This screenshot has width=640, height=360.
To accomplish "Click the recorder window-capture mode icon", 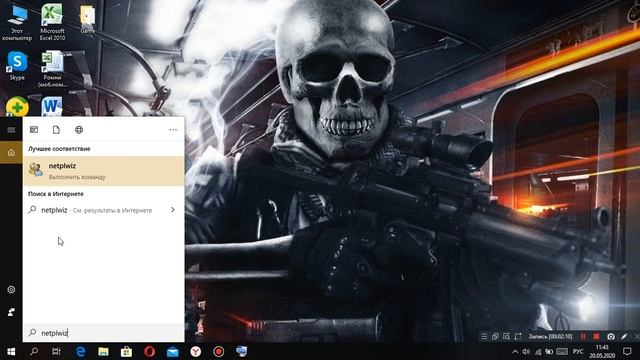I will pyautogui.click(x=495, y=337).
